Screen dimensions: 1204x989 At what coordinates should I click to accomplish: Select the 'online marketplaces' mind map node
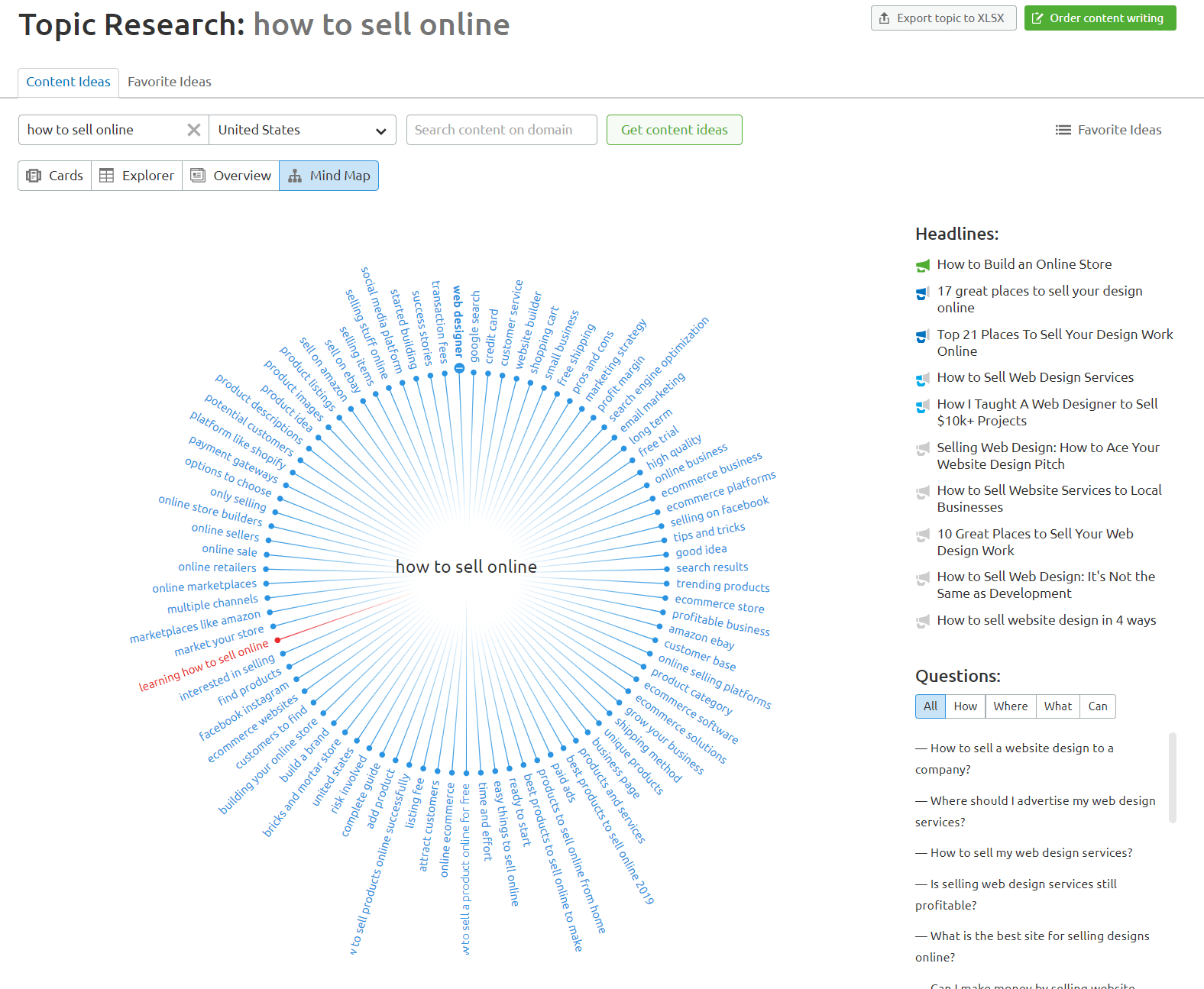tap(204, 586)
